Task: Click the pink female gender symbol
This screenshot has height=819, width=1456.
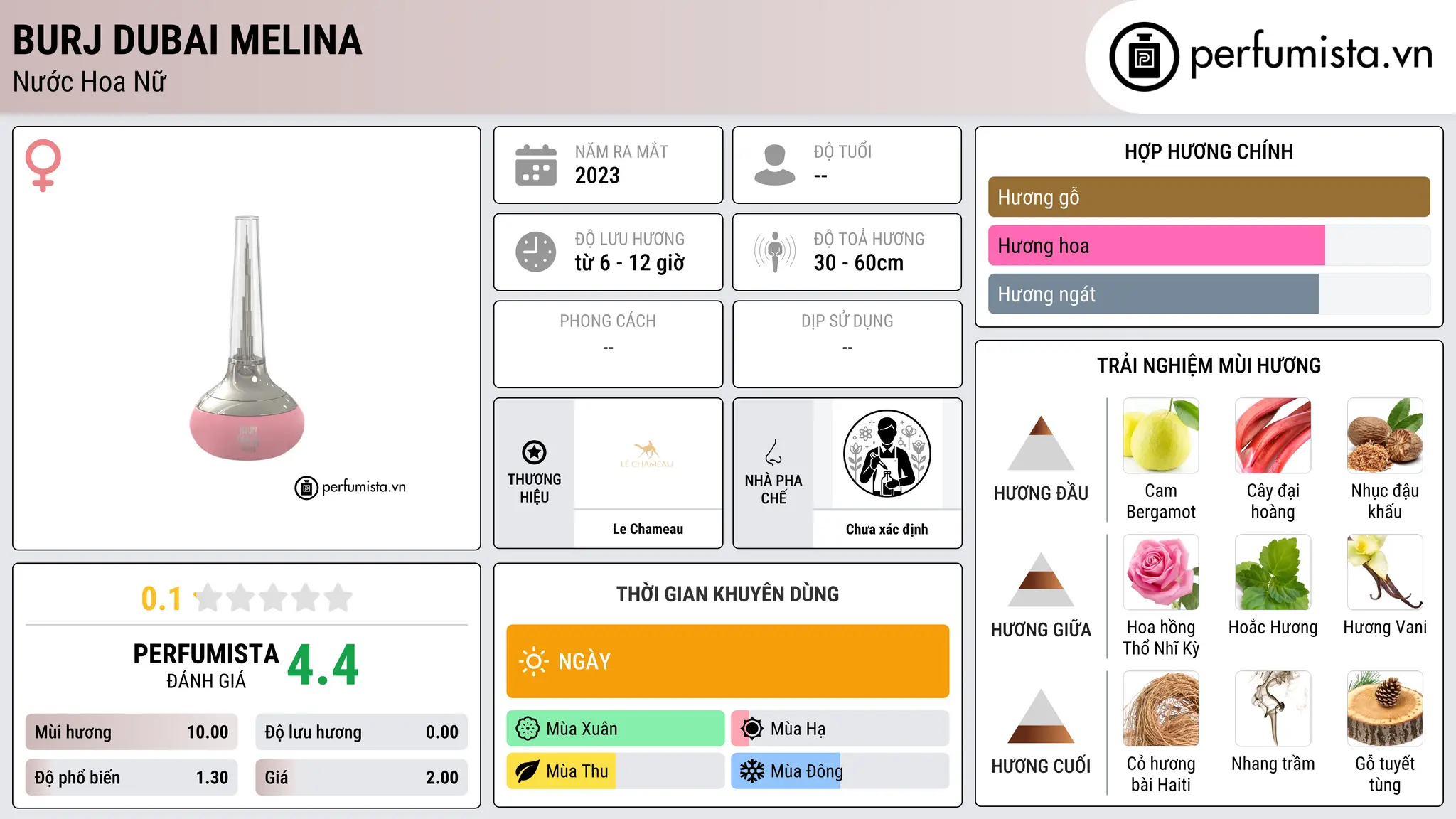Action: pyautogui.click(x=43, y=166)
